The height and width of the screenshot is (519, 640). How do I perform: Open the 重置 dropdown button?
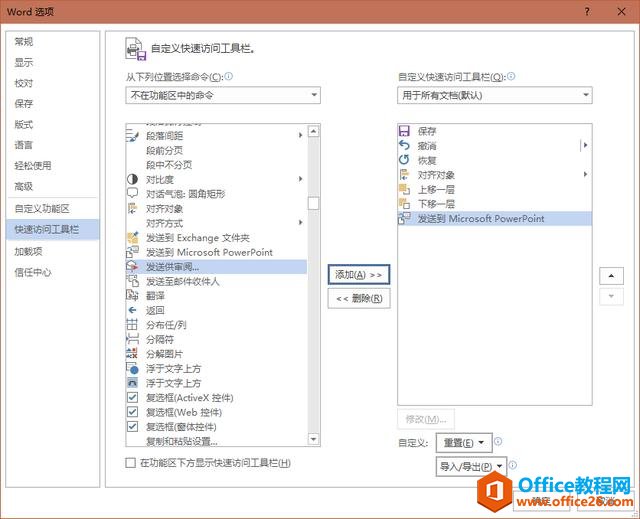tap(464, 443)
